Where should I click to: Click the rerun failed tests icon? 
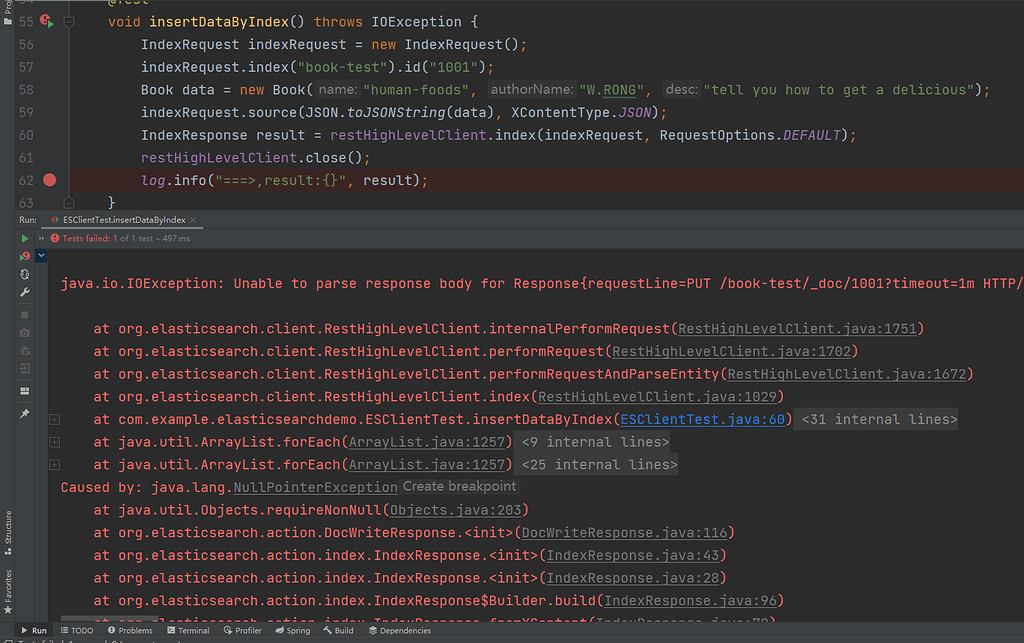[x=23, y=257]
